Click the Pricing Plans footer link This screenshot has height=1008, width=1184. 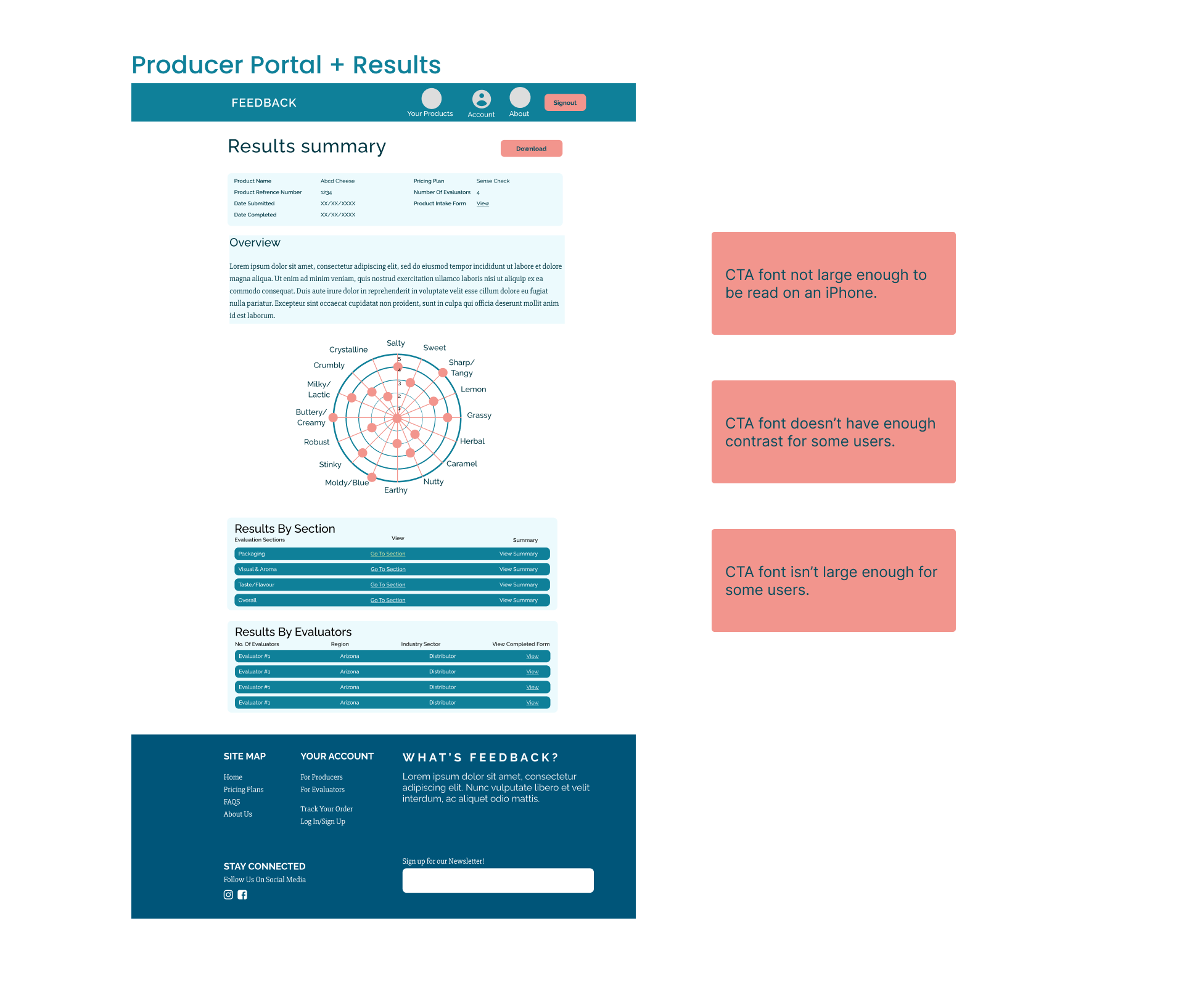243,789
